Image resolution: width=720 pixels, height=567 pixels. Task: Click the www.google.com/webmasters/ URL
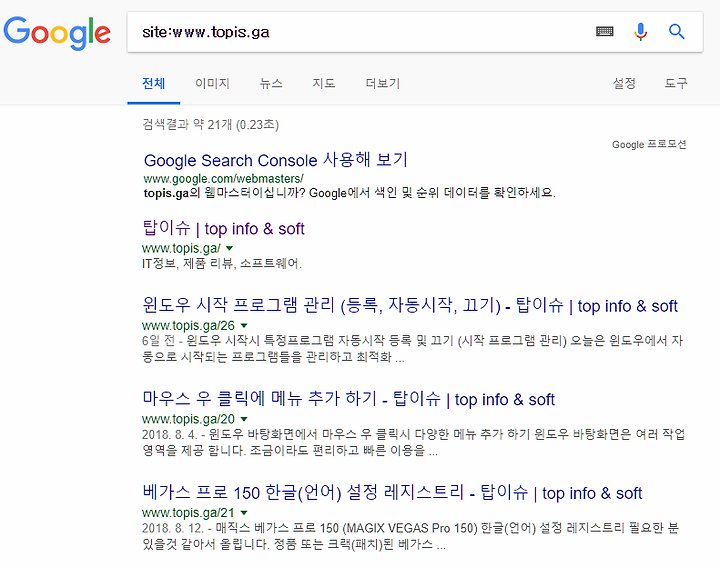tap(223, 179)
